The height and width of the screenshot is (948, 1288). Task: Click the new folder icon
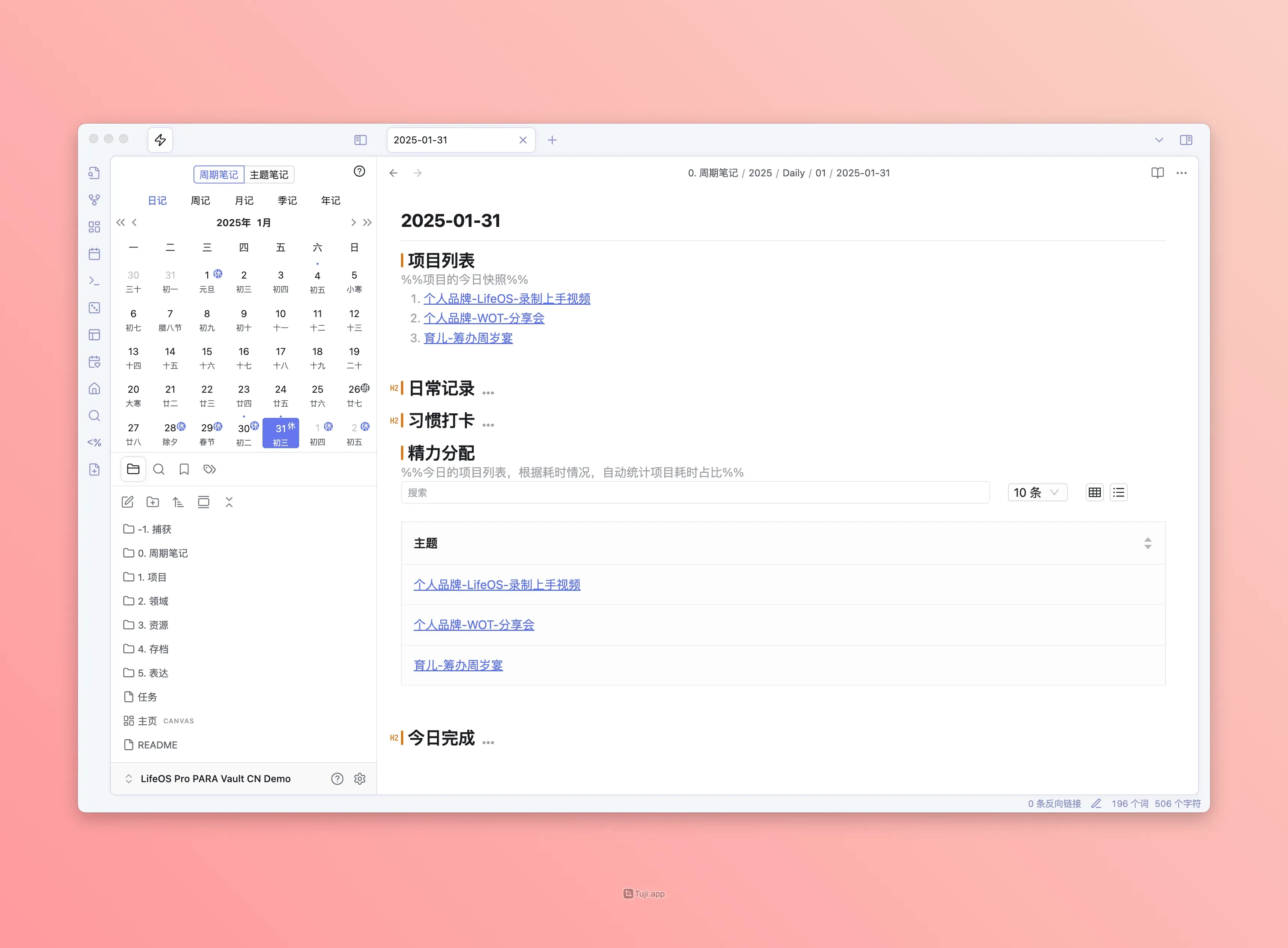click(x=153, y=502)
